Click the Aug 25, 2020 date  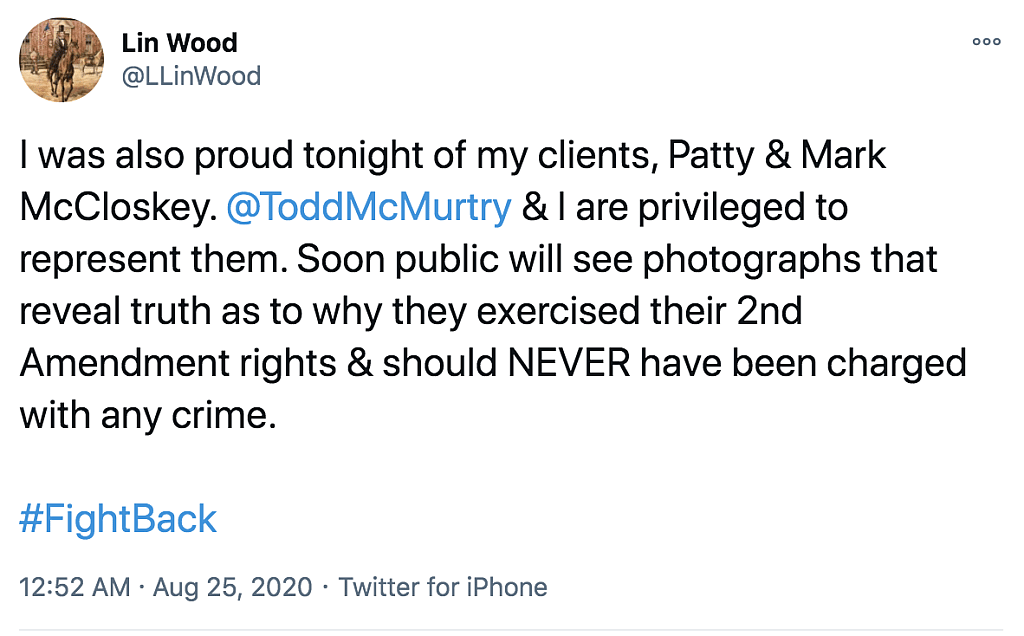pyautogui.click(x=232, y=587)
